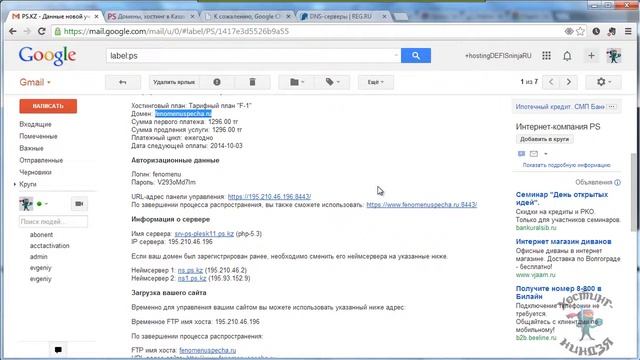Start a video call camera icon

pos(79,204)
